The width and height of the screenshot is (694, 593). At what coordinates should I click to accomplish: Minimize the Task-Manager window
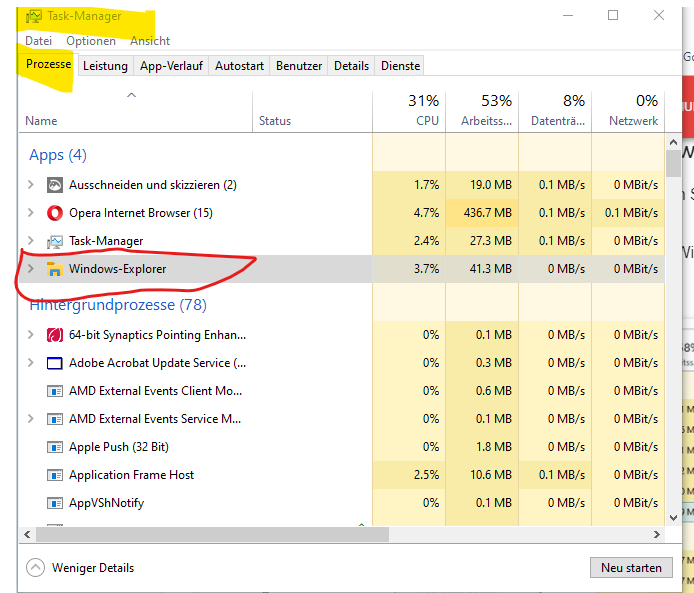click(568, 15)
